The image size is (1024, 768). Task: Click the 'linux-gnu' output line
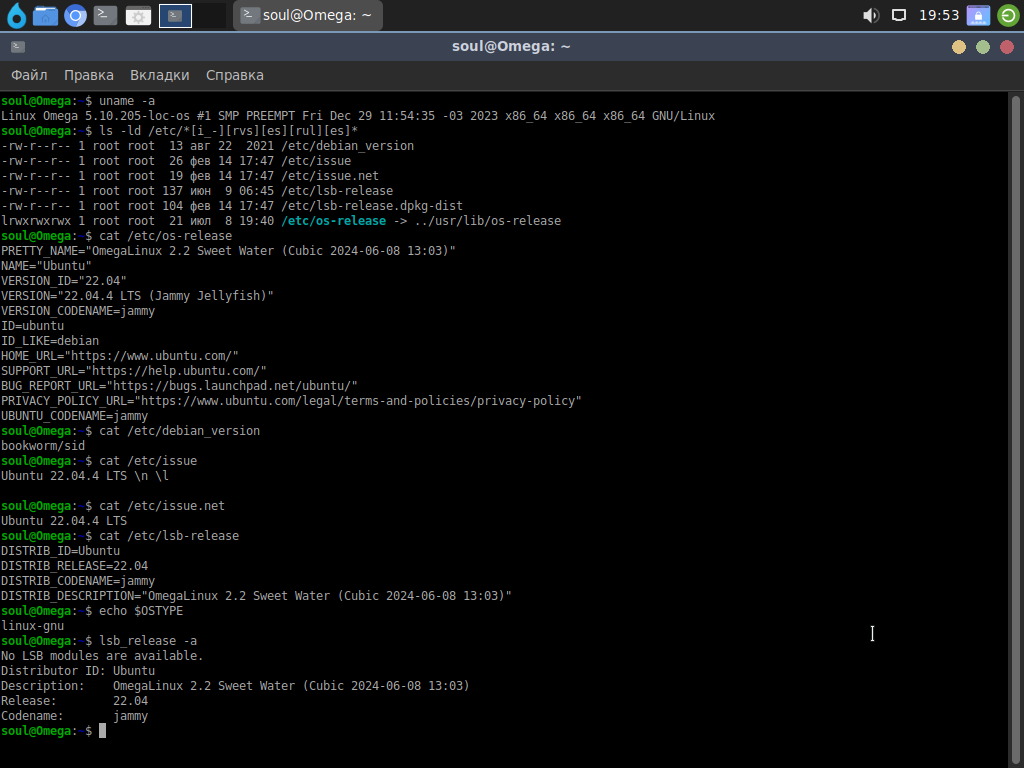tap(33, 627)
